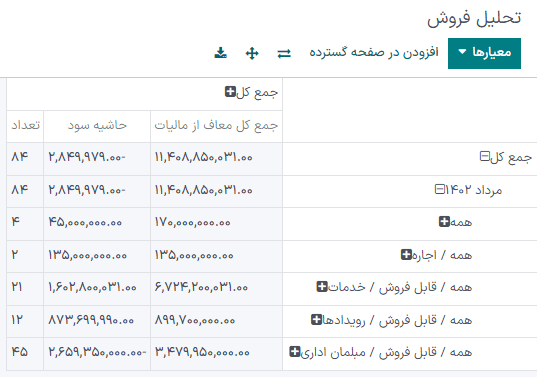This screenshot has width=537, height=377.
Task: Select untaxed value in اجاره row
Action: coord(216,256)
